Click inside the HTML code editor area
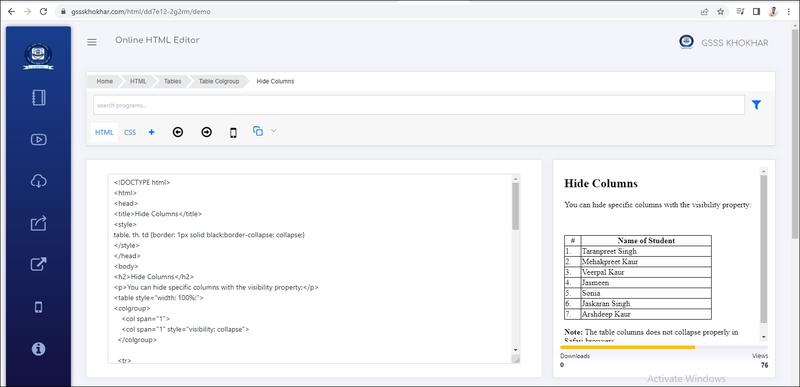Image resolution: width=800 pixels, height=387 pixels. 310,269
